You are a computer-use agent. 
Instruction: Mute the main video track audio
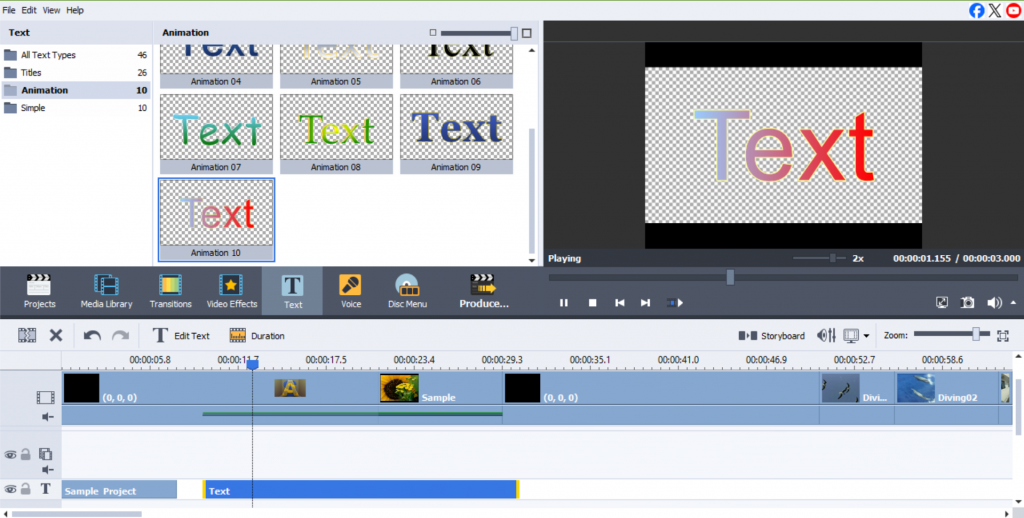(46, 417)
